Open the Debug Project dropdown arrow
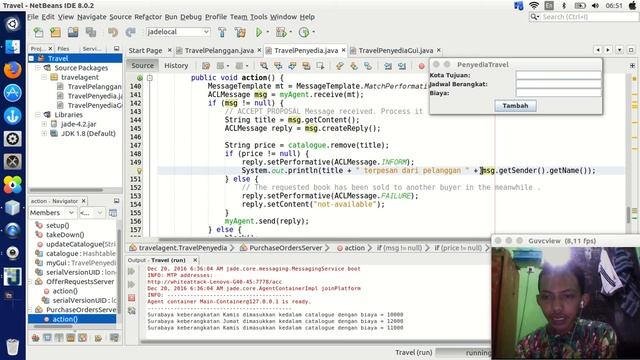 pyautogui.click(x=290, y=32)
